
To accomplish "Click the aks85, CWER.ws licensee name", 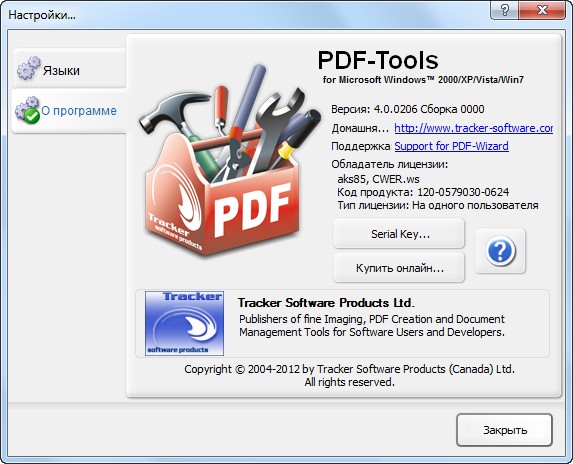I will pyautogui.click(x=378, y=179).
